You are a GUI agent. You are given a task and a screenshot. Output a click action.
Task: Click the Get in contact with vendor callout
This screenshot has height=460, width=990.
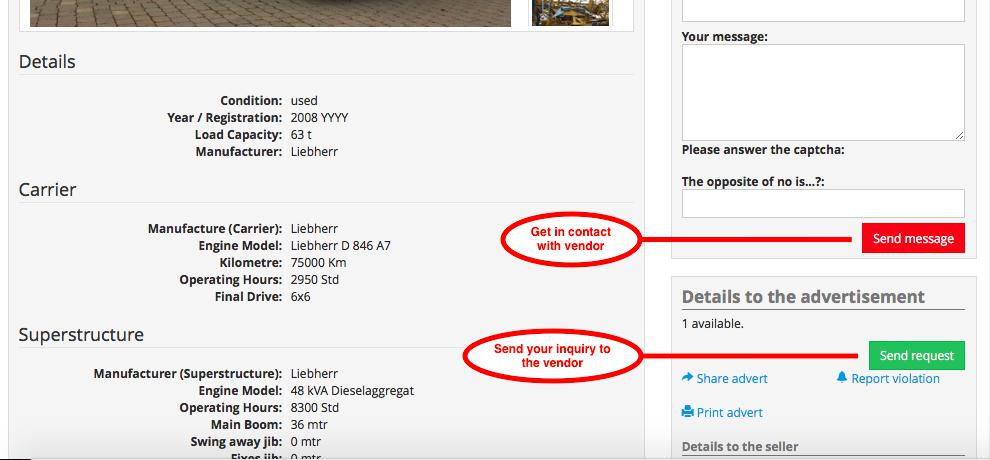point(571,239)
